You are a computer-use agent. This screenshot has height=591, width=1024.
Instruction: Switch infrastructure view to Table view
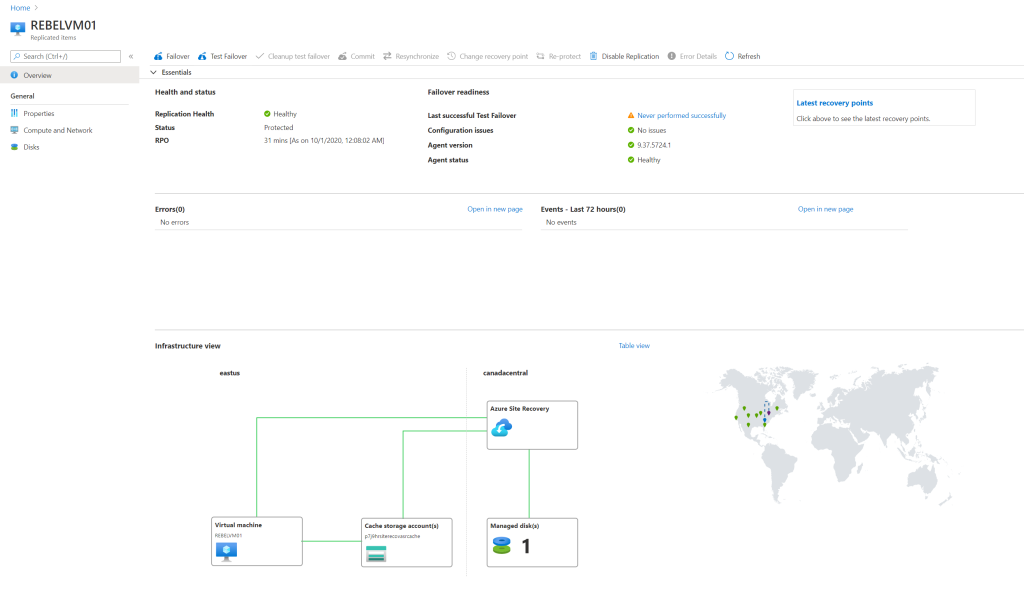pyautogui.click(x=637, y=345)
